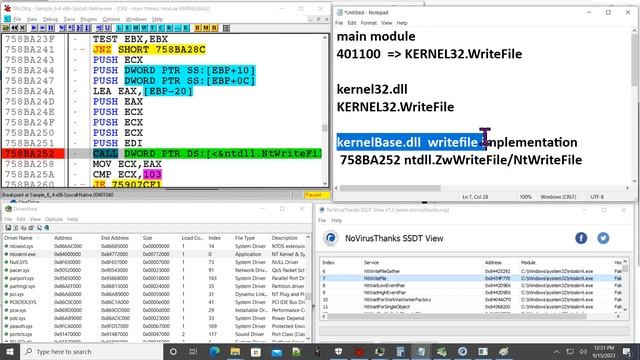
Task: Show Breakpoints yellow B button in OllyDbg
Action: click(197, 28)
